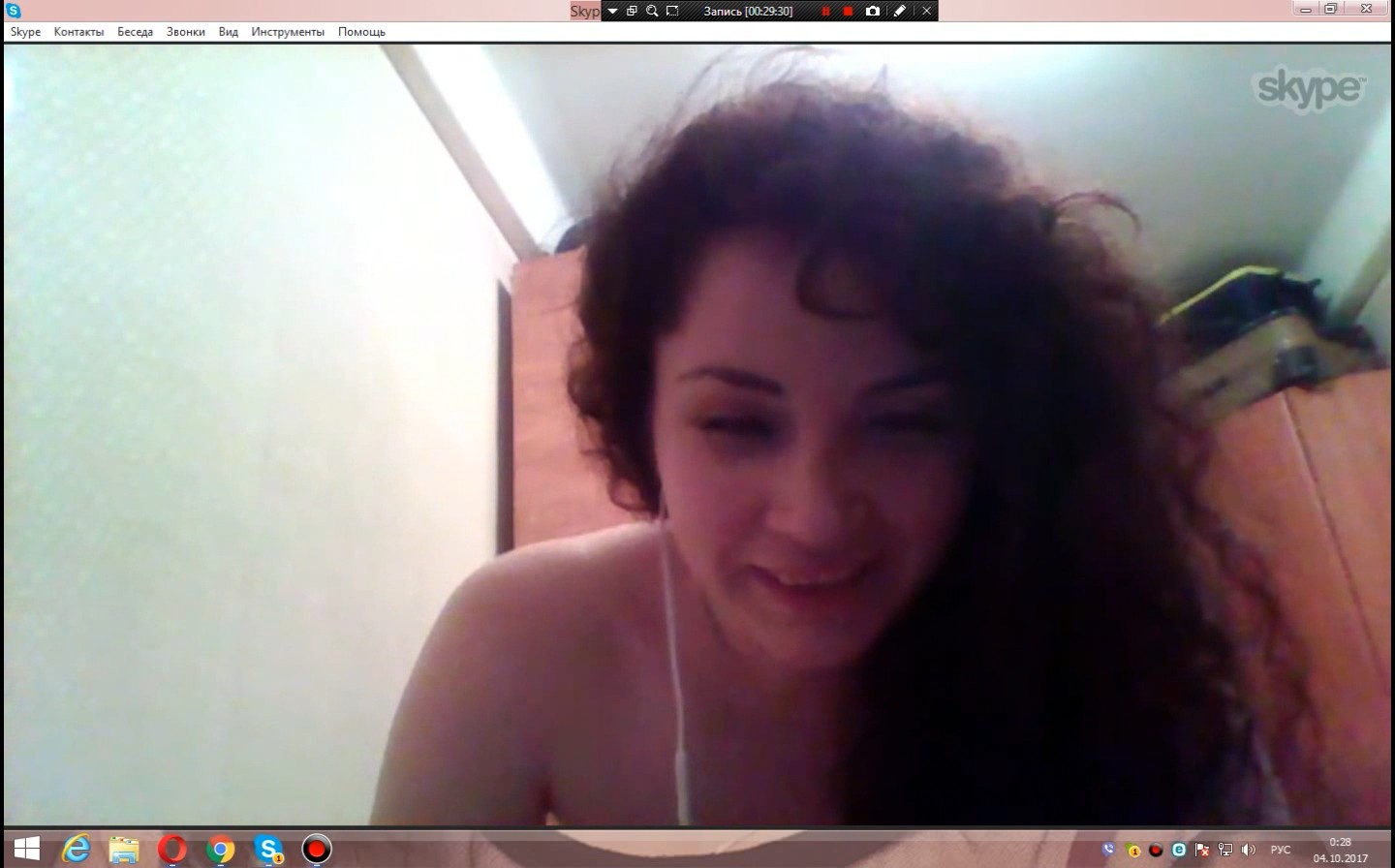Open the Windows Start button
The height and width of the screenshot is (868, 1395).
(x=27, y=850)
